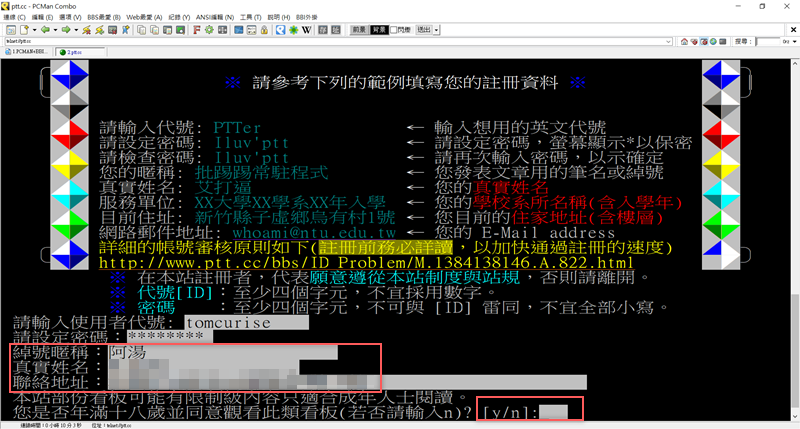This screenshot has width=800, height=429.
Task: Click the split columns icon after gear
Action: 222,30
